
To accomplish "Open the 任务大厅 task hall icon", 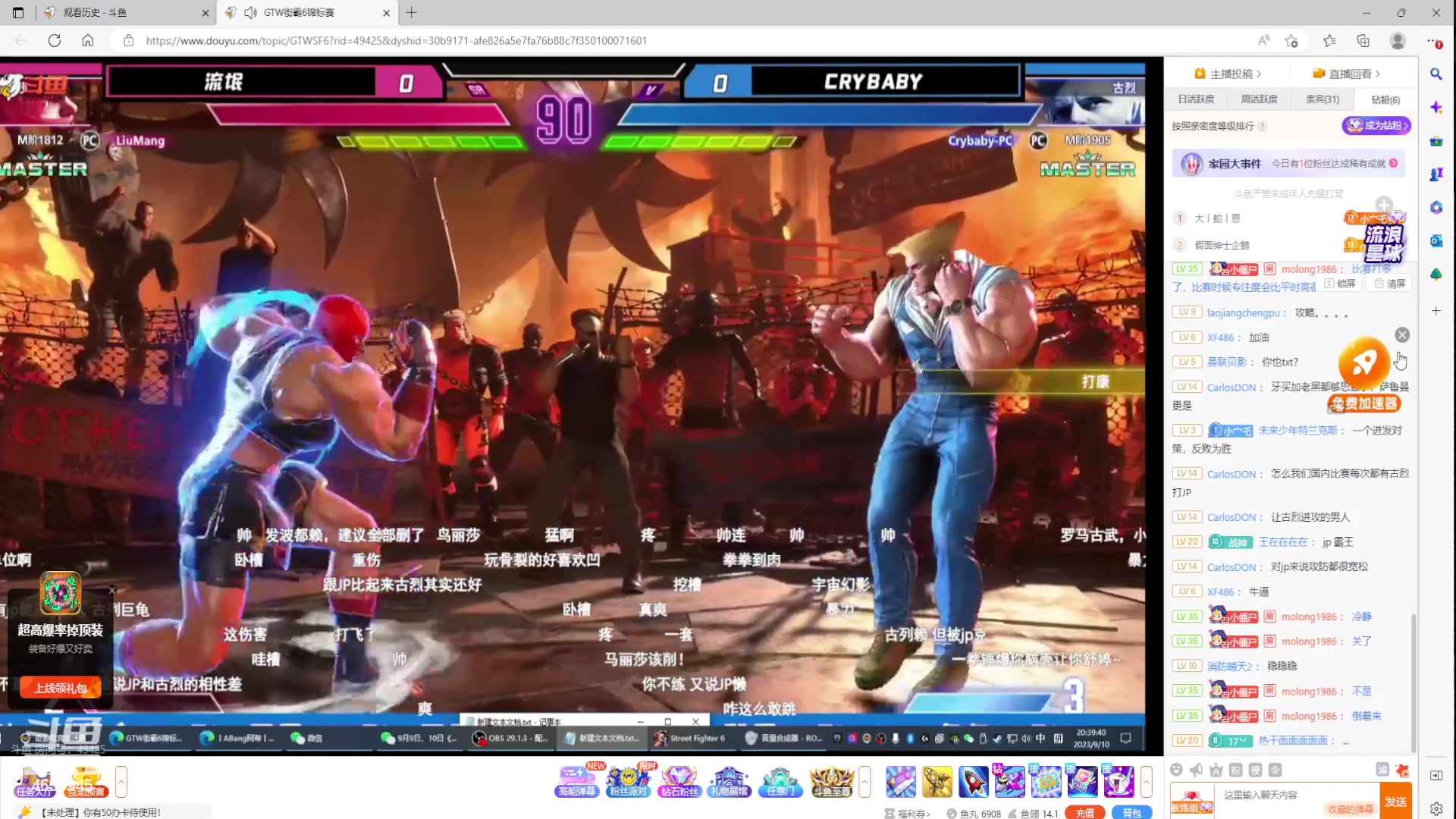I will pos(35,781).
